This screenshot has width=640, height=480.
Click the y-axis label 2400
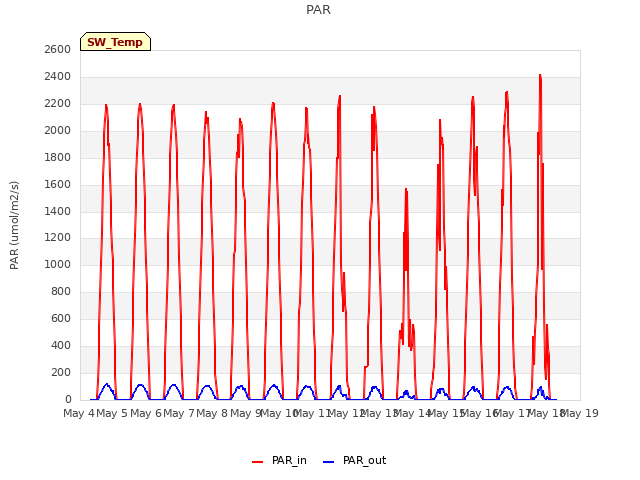[x=58, y=76]
